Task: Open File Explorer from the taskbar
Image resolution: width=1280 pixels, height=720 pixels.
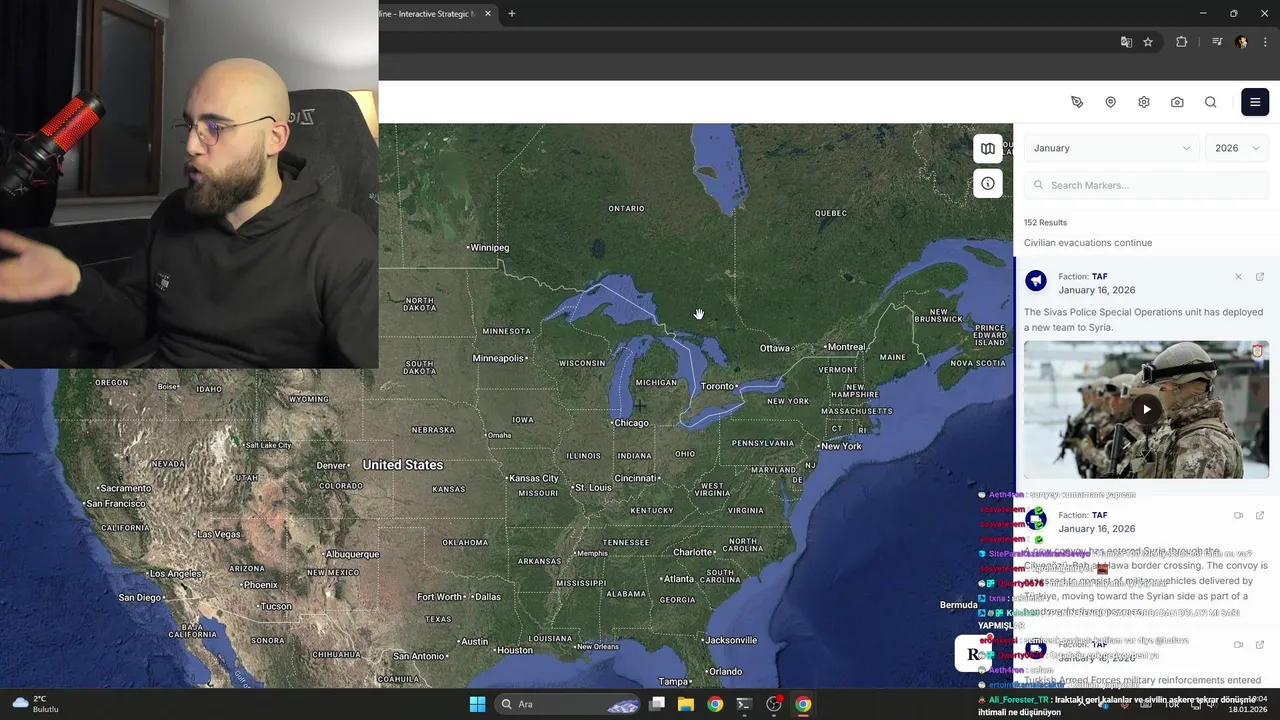Action: (686, 704)
